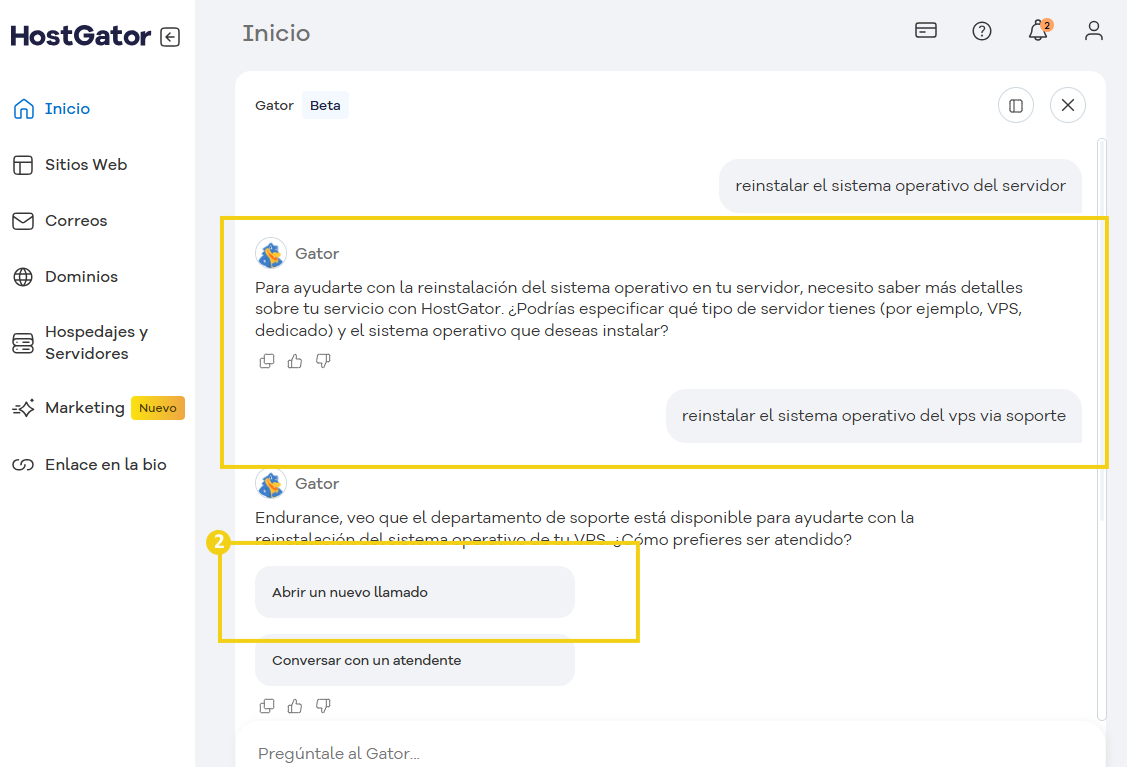The width and height of the screenshot is (1127, 767).
Task: Like the first Gator response
Action: tap(295, 361)
